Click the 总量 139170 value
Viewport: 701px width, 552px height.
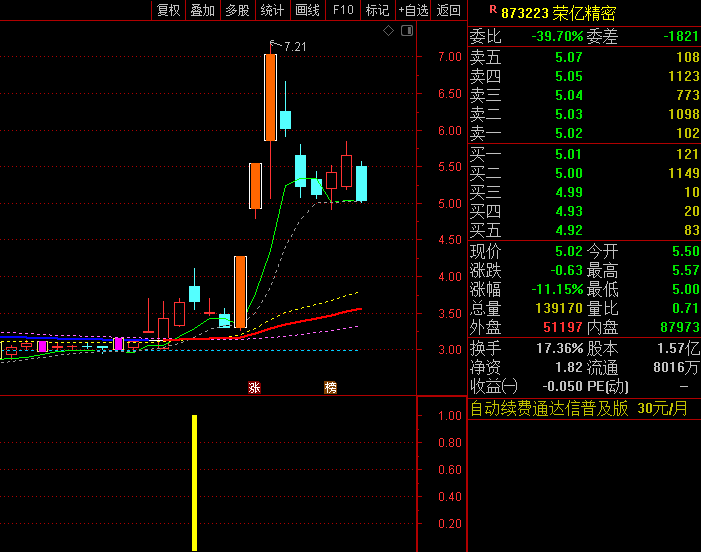click(x=559, y=308)
